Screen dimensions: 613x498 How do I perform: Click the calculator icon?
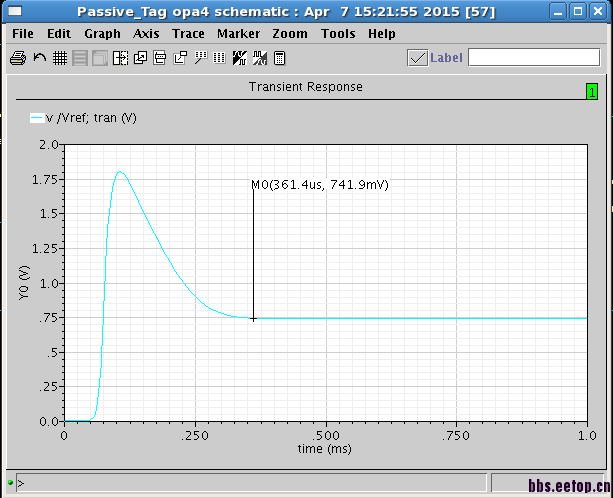pyautogui.click(x=280, y=58)
